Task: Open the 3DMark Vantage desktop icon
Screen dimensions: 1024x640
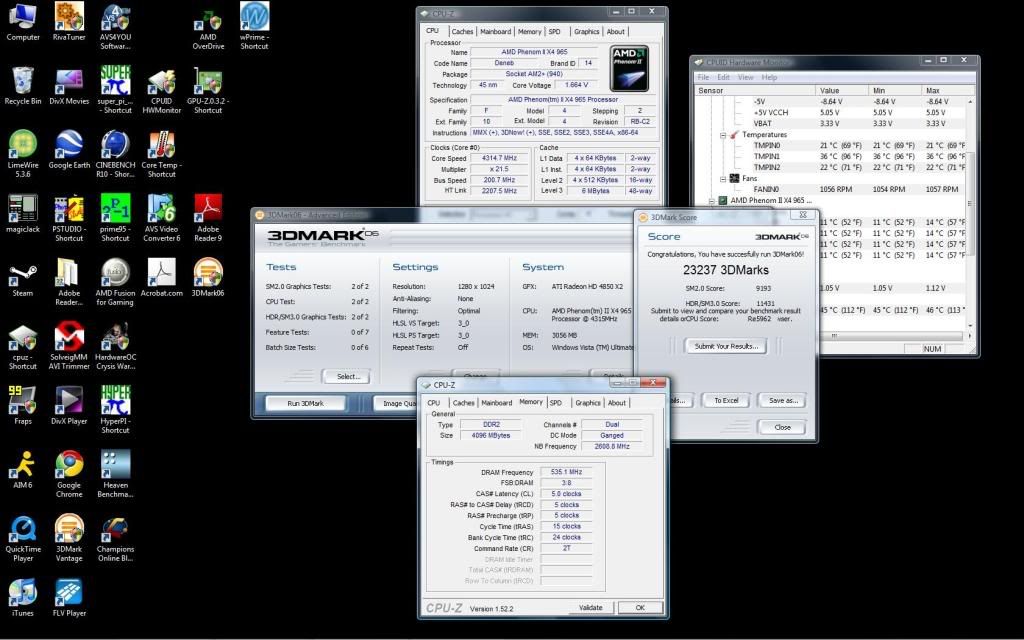Action: pos(69,538)
